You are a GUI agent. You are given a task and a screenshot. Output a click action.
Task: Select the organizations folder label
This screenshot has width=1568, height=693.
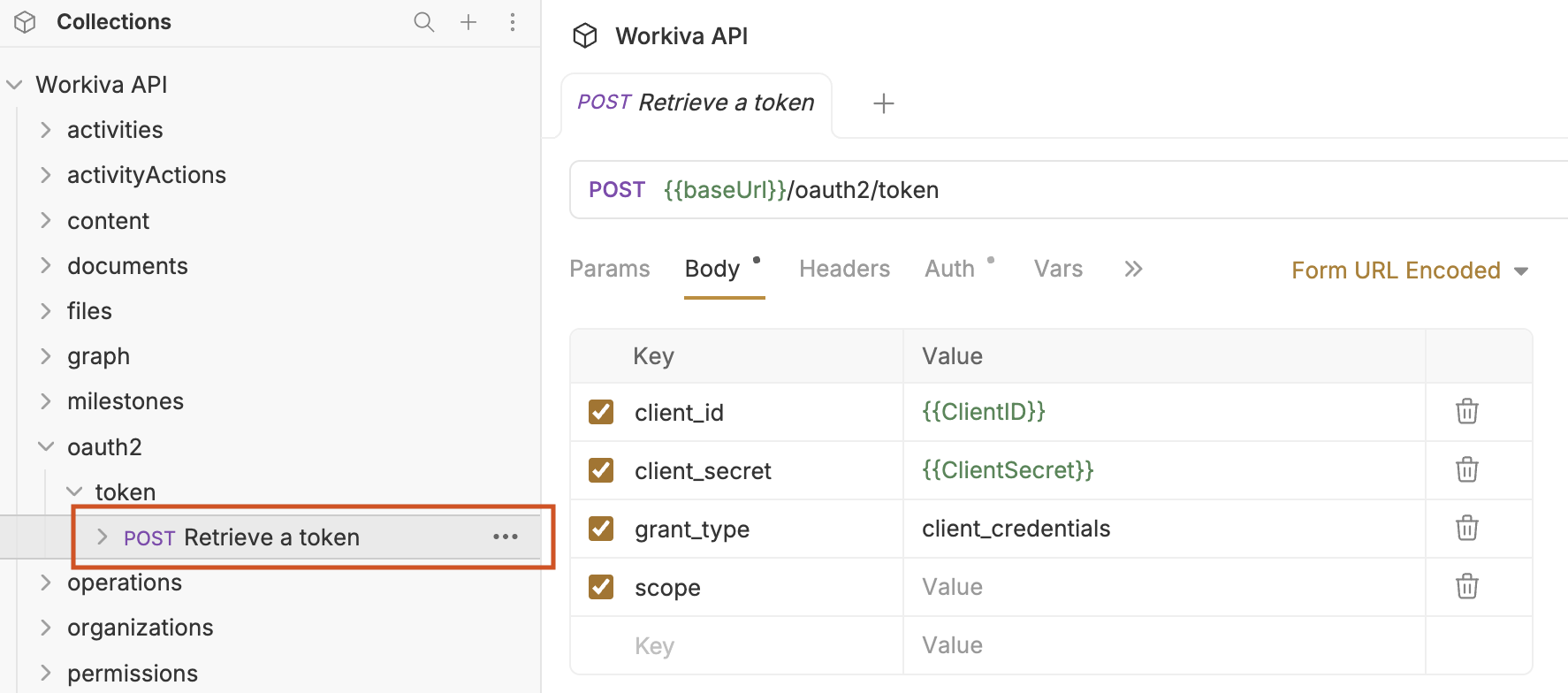141,628
